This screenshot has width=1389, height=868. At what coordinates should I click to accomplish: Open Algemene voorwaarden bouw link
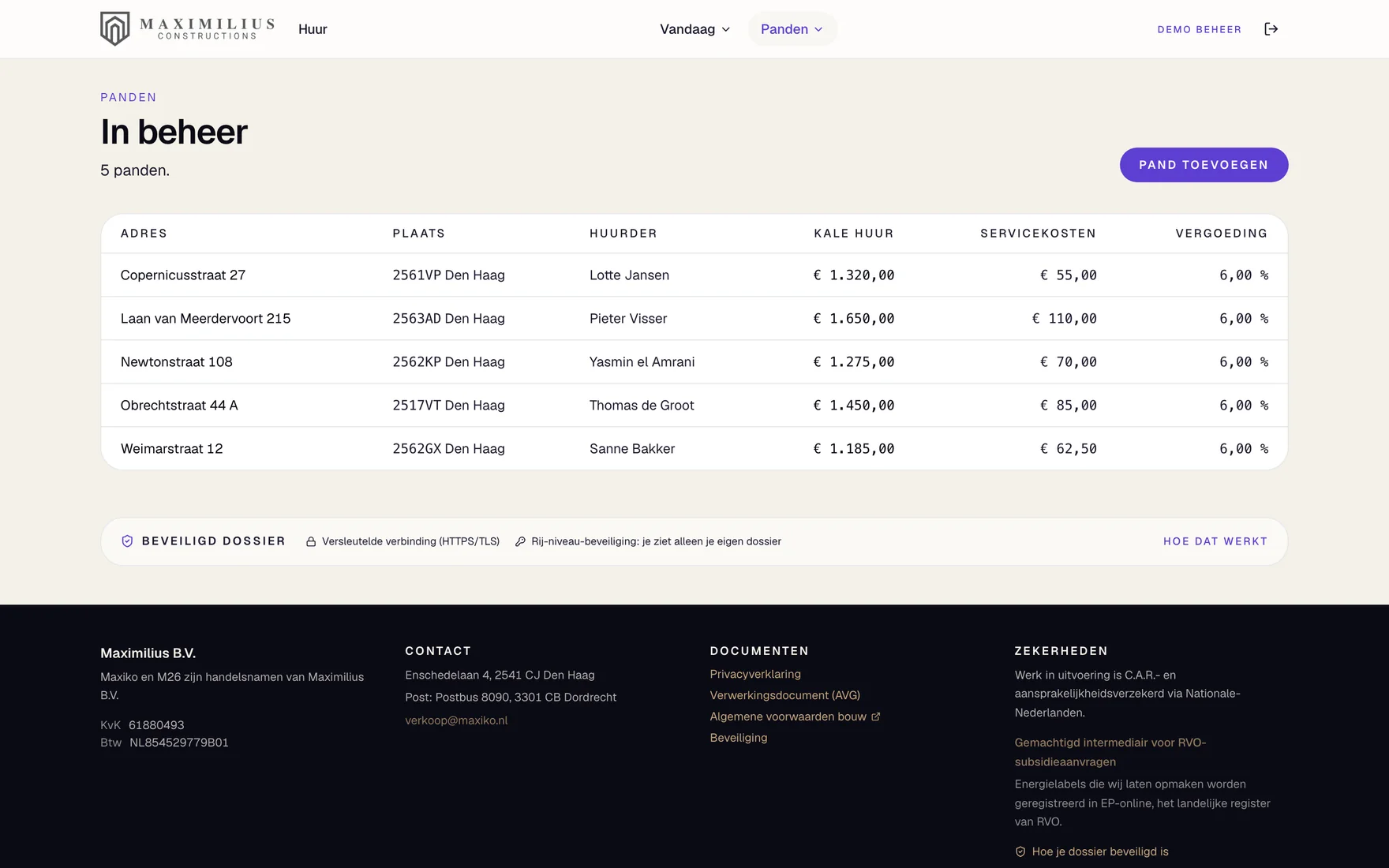[795, 716]
